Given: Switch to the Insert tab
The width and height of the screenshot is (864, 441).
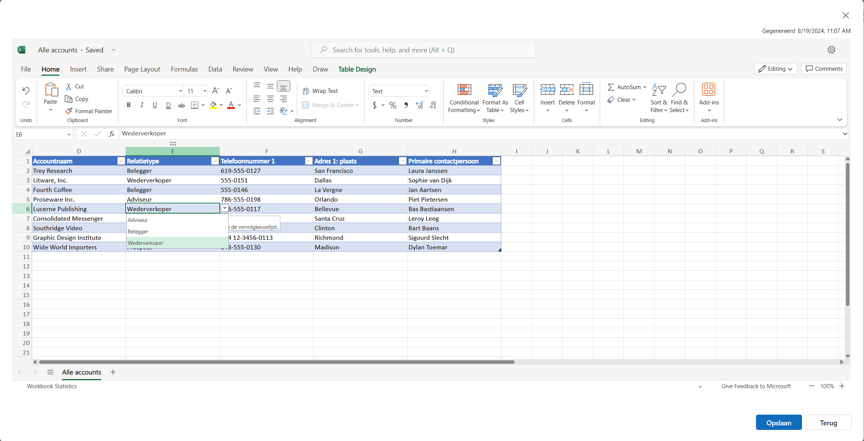Looking at the screenshot, I should click(x=78, y=69).
